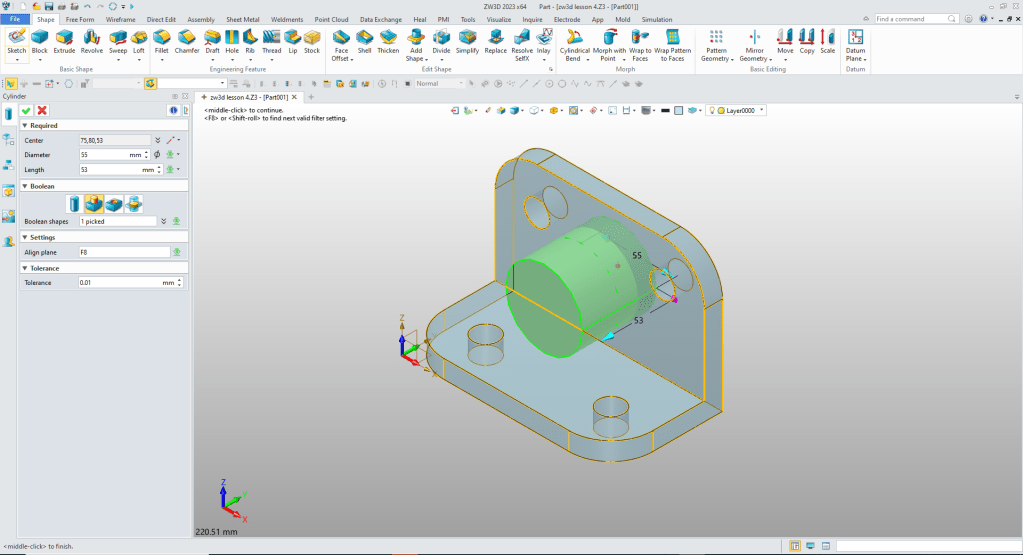Click the Revolve shape tool
This screenshot has height=555, width=1023.
[92, 40]
